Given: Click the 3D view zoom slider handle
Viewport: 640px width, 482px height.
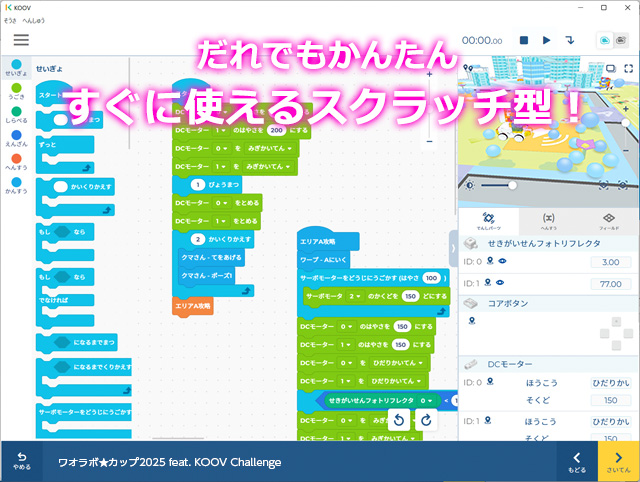Looking at the screenshot, I should pyautogui.click(x=625, y=123).
